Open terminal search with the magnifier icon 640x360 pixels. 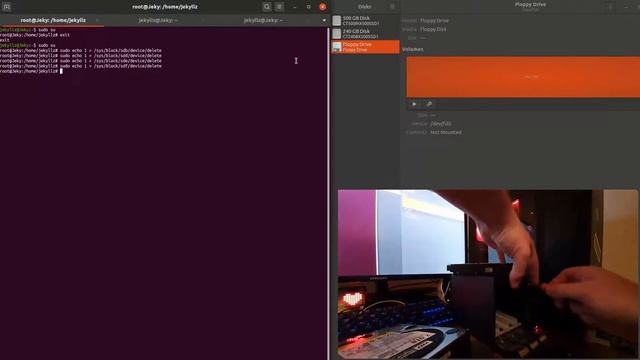coord(267,7)
